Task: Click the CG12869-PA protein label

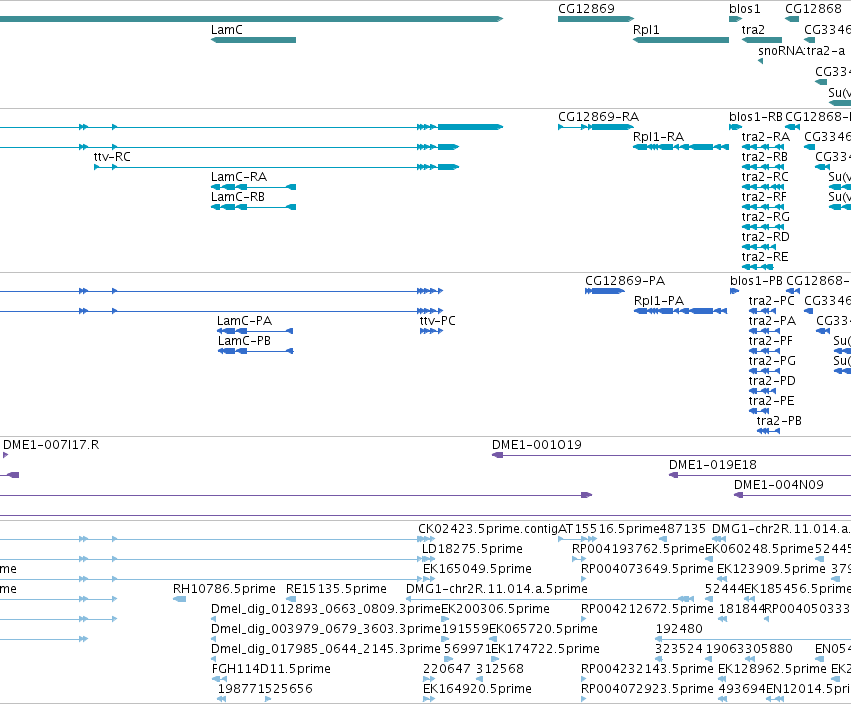Action: (x=625, y=281)
